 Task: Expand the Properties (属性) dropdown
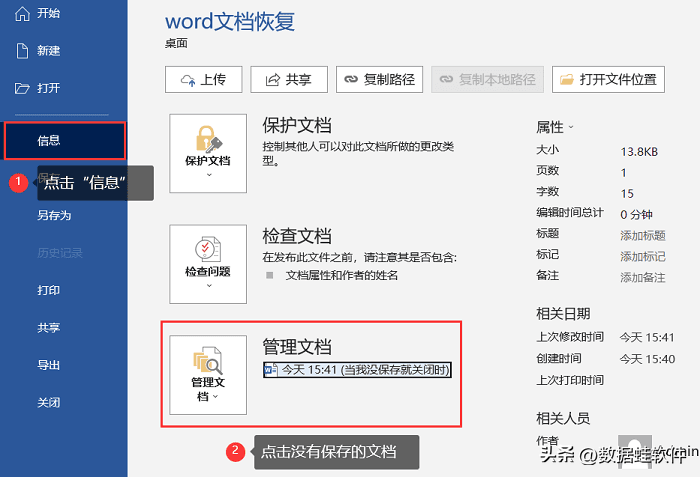[x=556, y=127]
